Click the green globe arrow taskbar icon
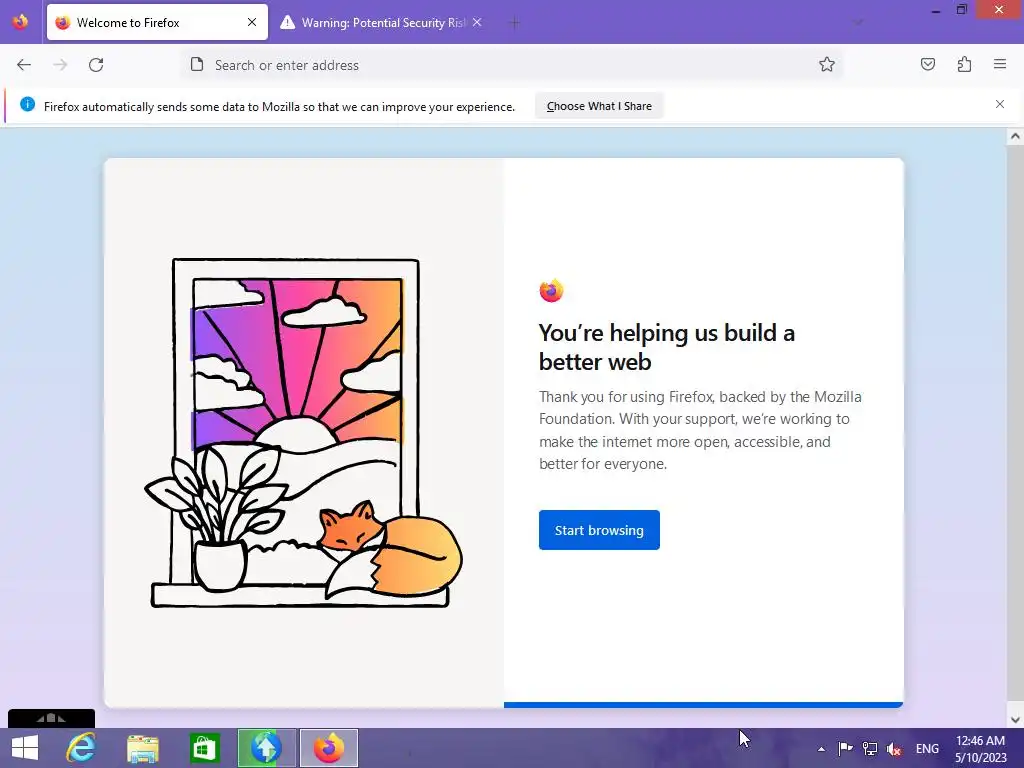The image size is (1024, 768). 266,748
